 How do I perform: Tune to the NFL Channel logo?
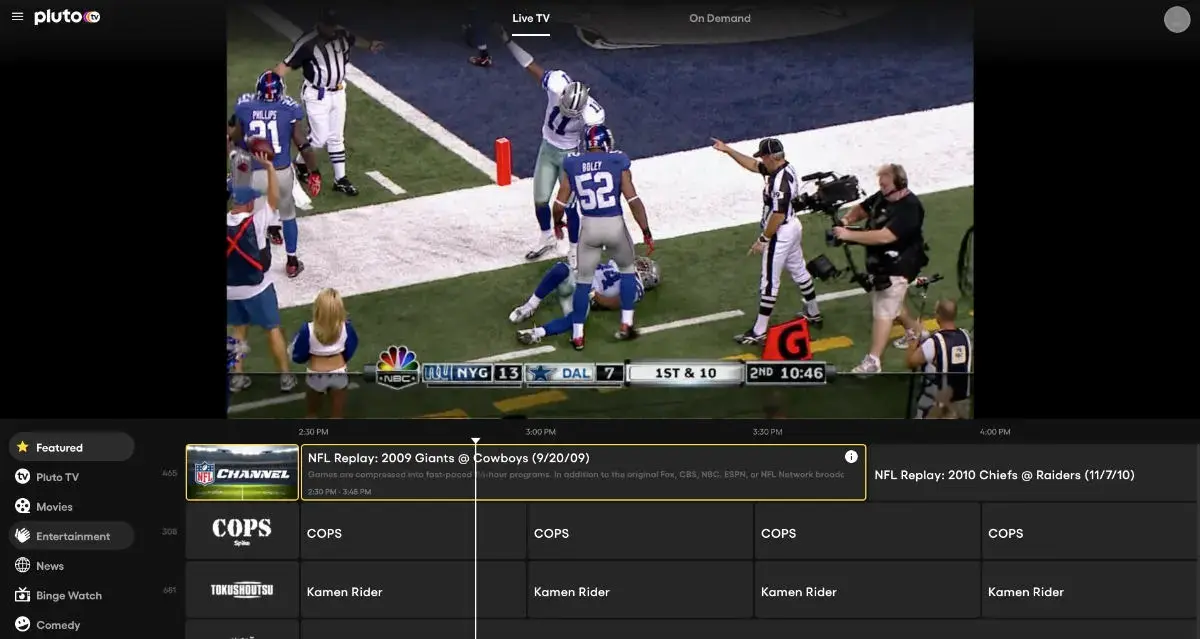pos(242,473)
